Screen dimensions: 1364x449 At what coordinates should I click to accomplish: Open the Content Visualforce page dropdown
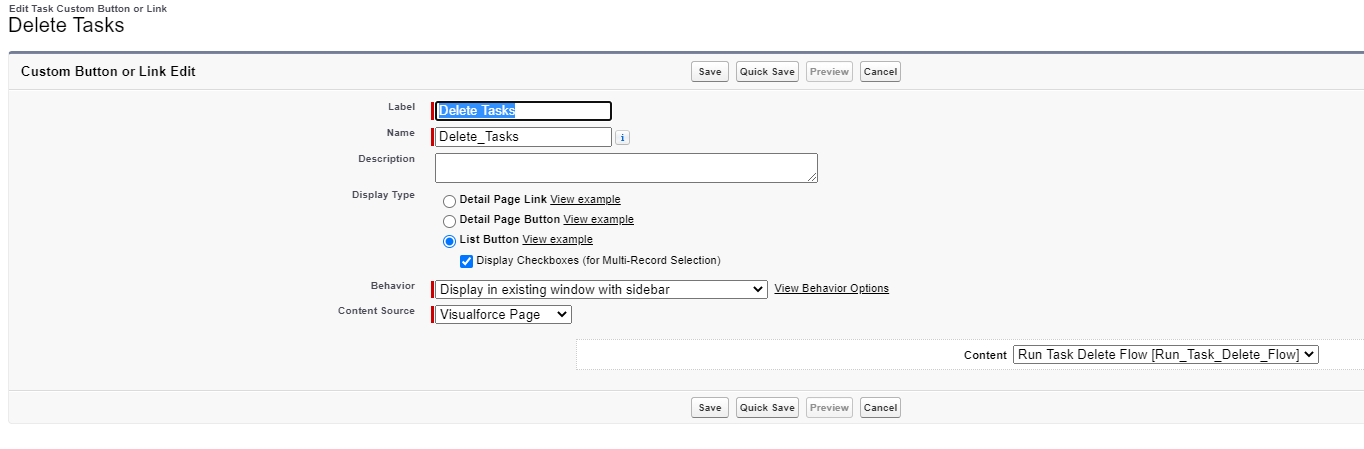[1166, 354]
